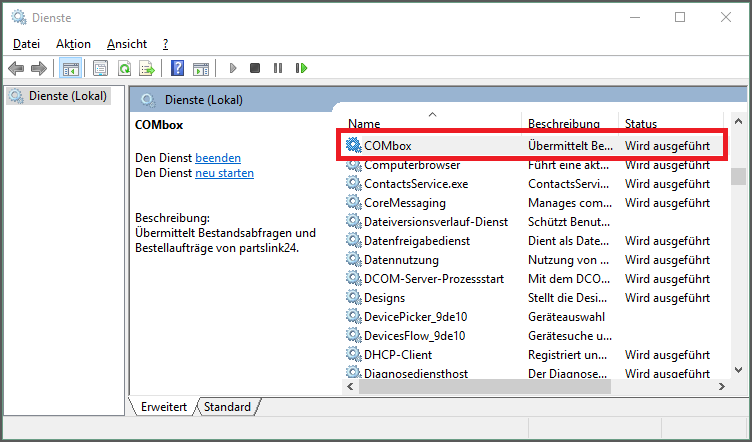Select the DCOM-Server-Prozessstart name
Image resolution: width=752 pixels, height=442 pixels.
click(x=434, y=279)
